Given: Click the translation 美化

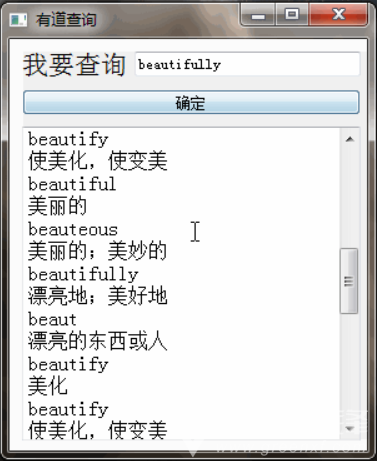Looking at the screenshot, I should tap(48, 386).
